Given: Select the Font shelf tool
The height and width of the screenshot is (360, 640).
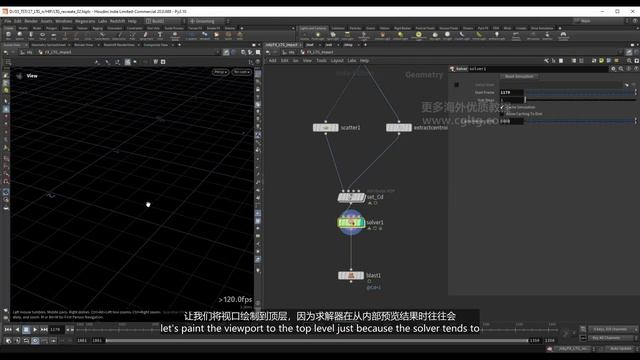Looking at the screenshot, I should (160, 36).
